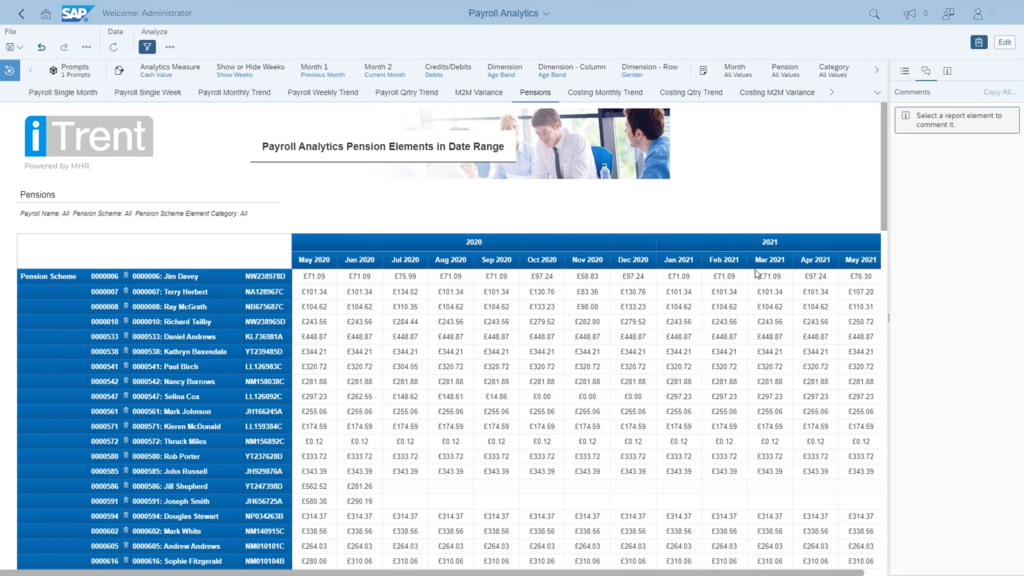Toggle Show or Hide Weeks control
Viewport: 1024px width, 576px height.
pos(250,70)
